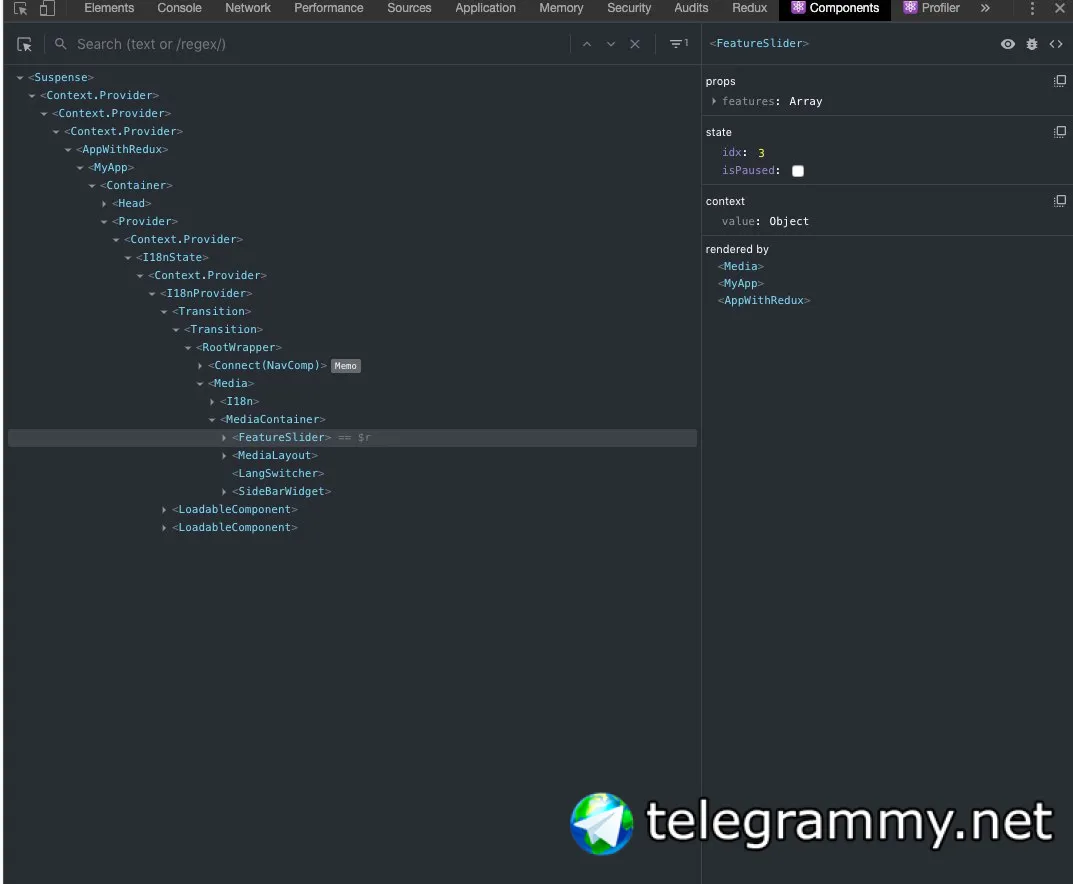The image size is (1073, 884).
Task: Select the RootWrapper tree row
Action: click(352, 348)
